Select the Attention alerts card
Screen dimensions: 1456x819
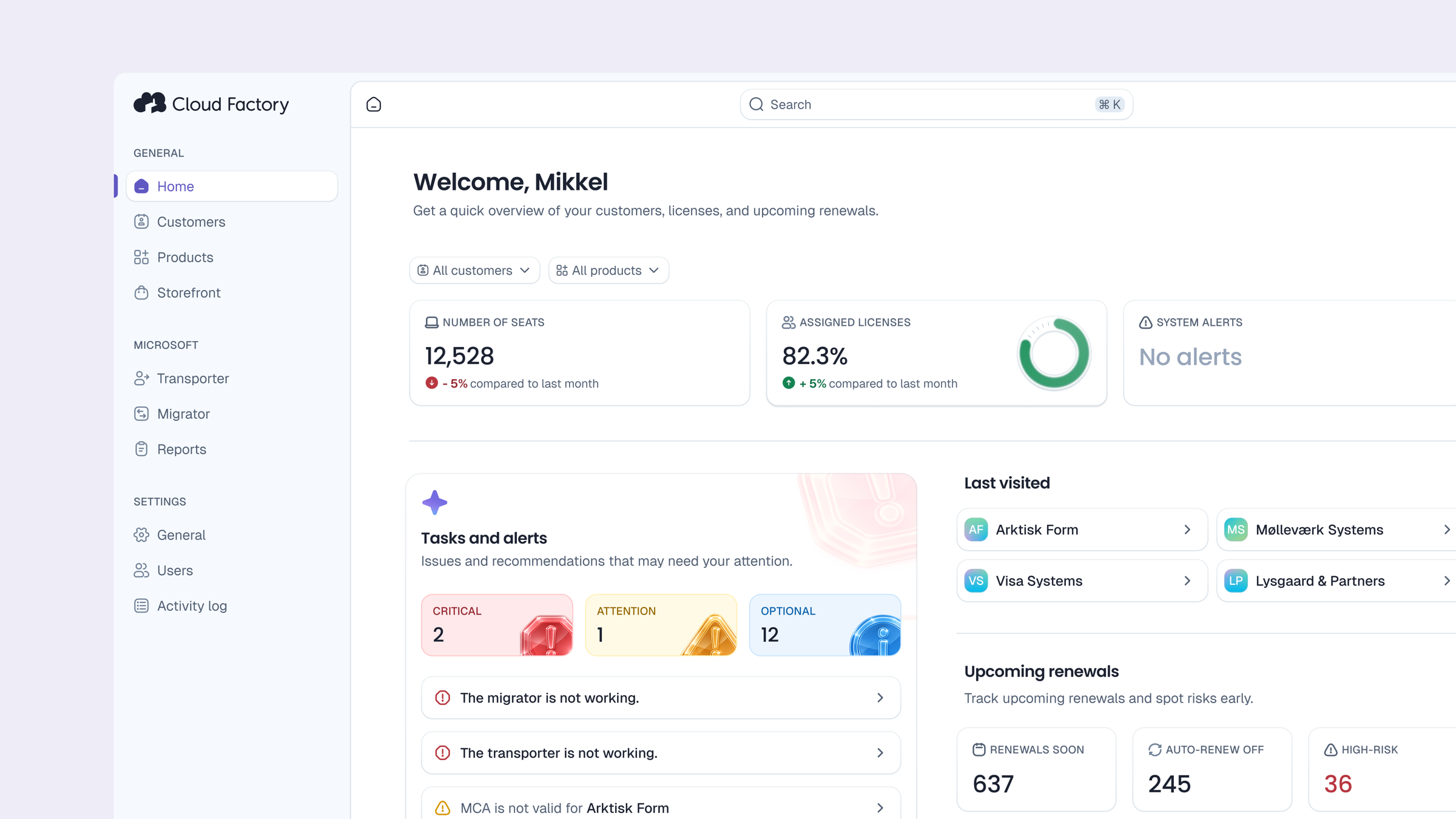click(x=661, y=625)
